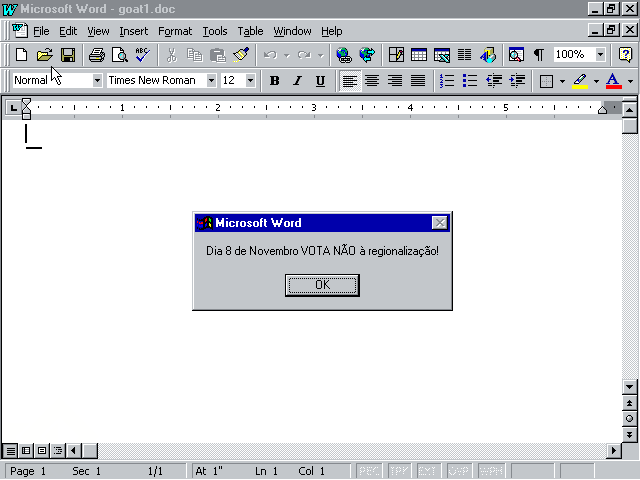Align text left
Image resolution: width=640 pixels, height=480 pixels.
click(x=349, y=81)
